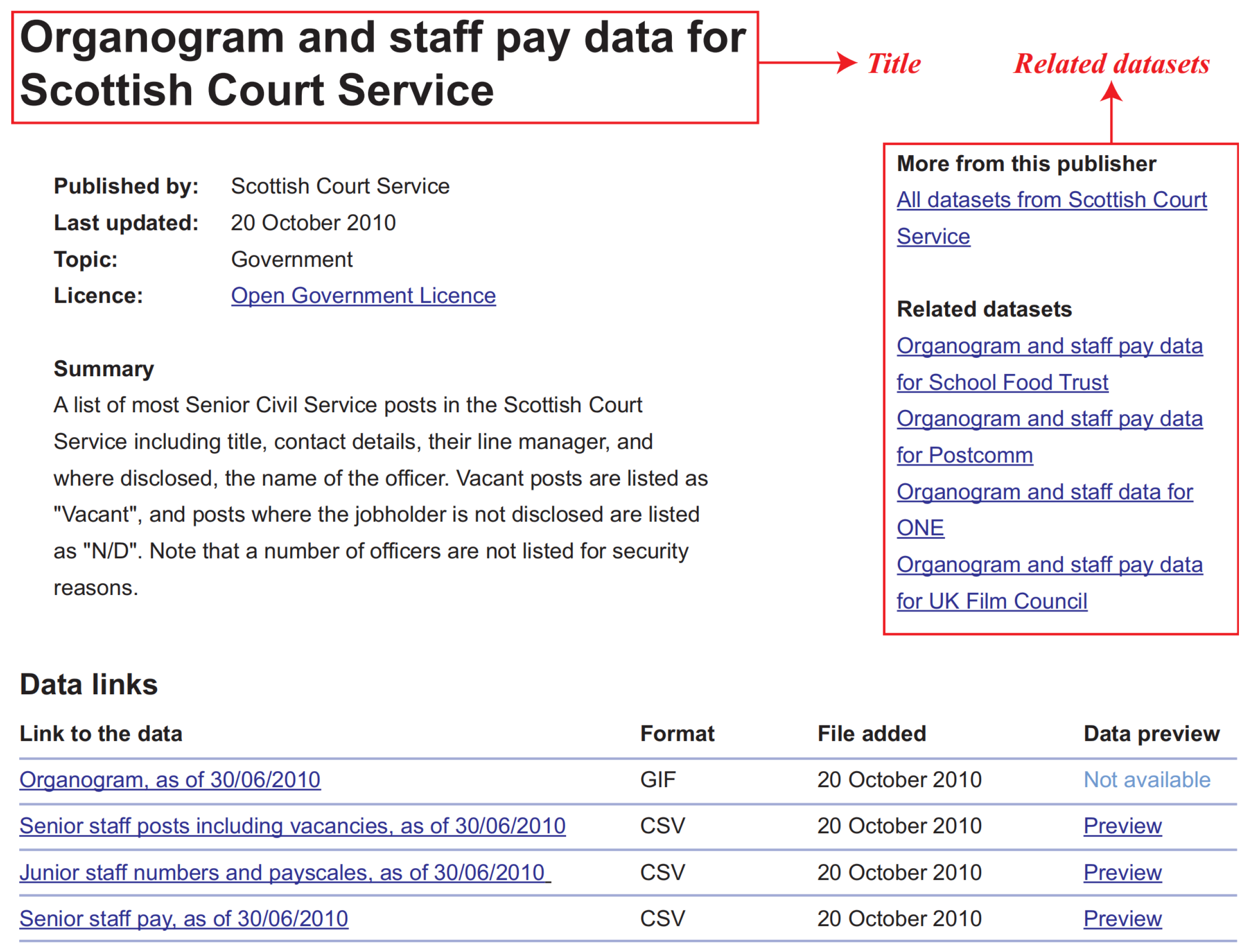Viewport: 1253px width, 952px height.
Task: Preview the Junior staff numbers CSV
Action: [1122, 873]
